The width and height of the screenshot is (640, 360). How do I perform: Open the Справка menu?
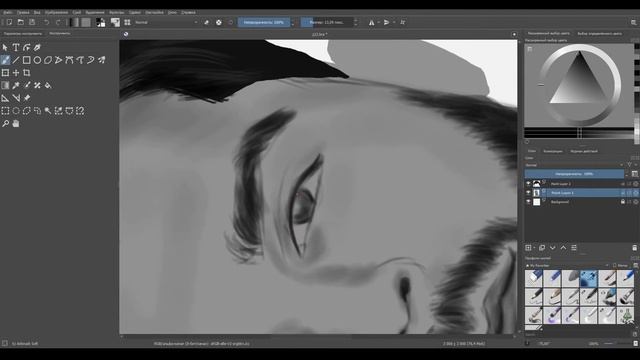point(188,12)
